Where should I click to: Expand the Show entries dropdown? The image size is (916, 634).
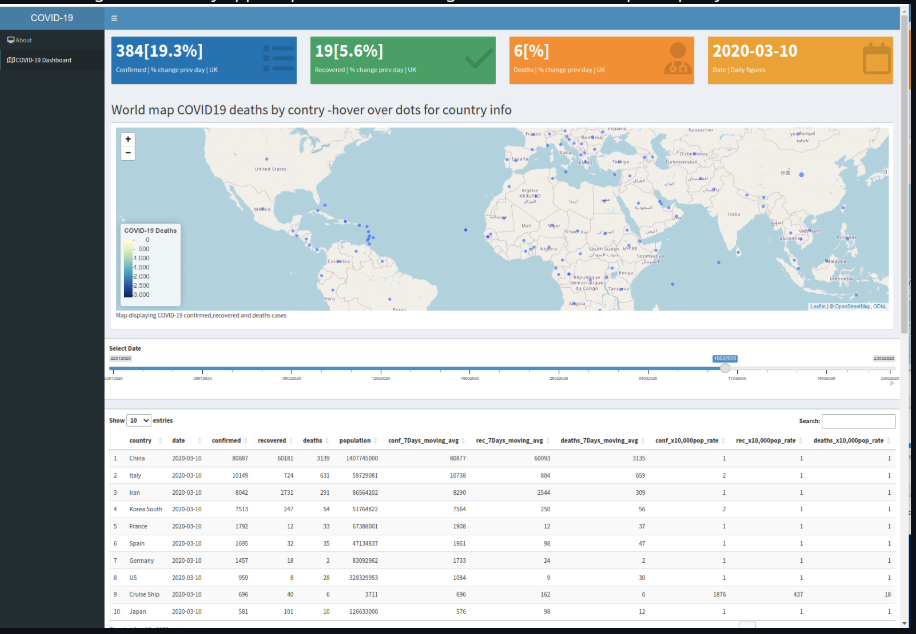pyautogui.click(x=139, y=421)
